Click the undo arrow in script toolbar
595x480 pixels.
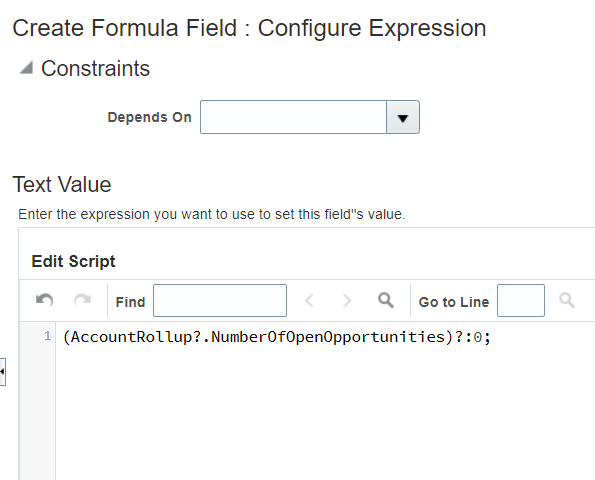pyautogui.click(x=44, y=300)
